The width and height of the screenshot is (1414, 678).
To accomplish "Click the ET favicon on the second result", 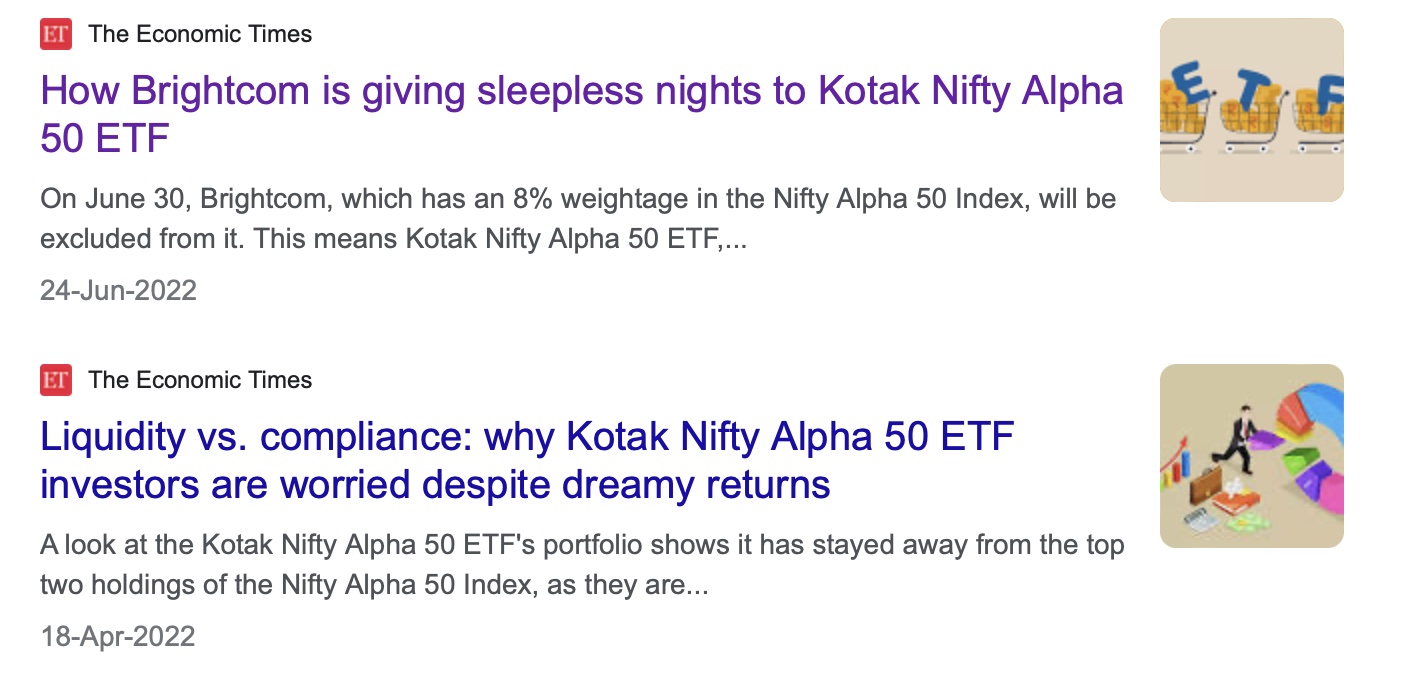I will click(x=57, y=379).
